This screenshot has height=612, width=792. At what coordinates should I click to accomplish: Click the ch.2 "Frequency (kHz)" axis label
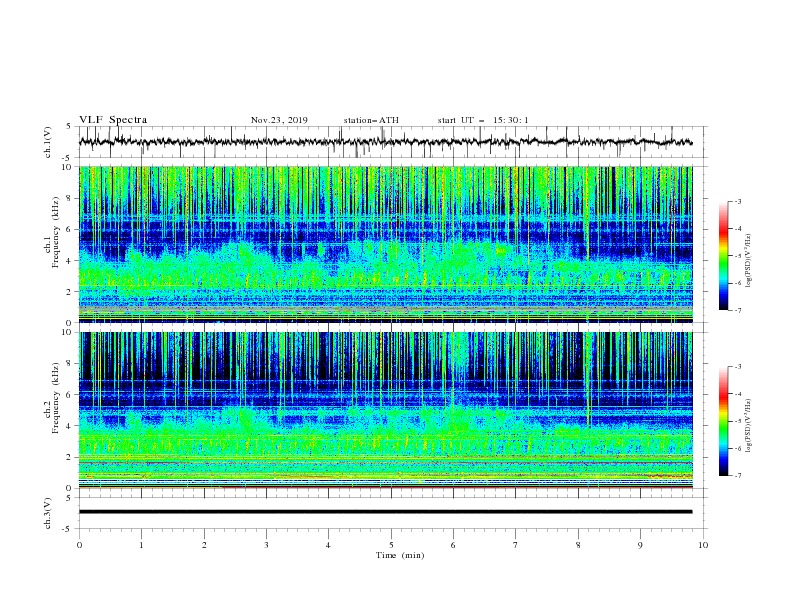(x=56, y=398)
